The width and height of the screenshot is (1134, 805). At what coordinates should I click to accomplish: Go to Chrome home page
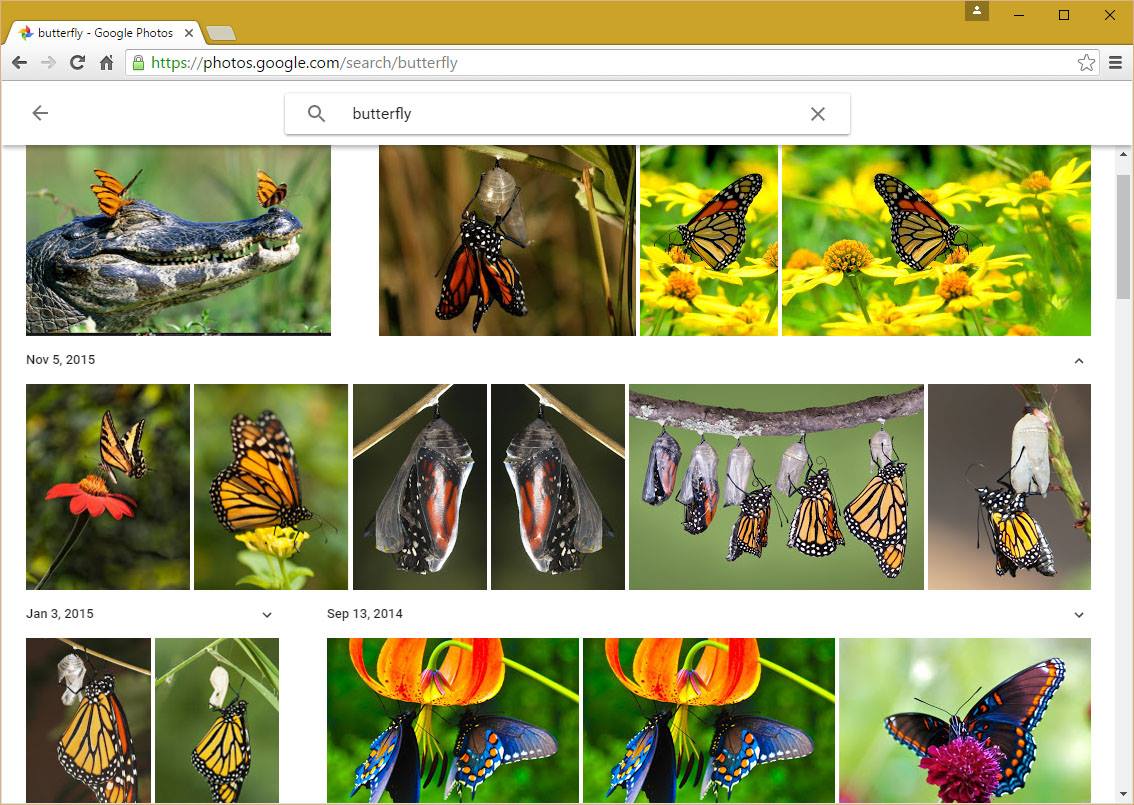[x=106, y=63]
